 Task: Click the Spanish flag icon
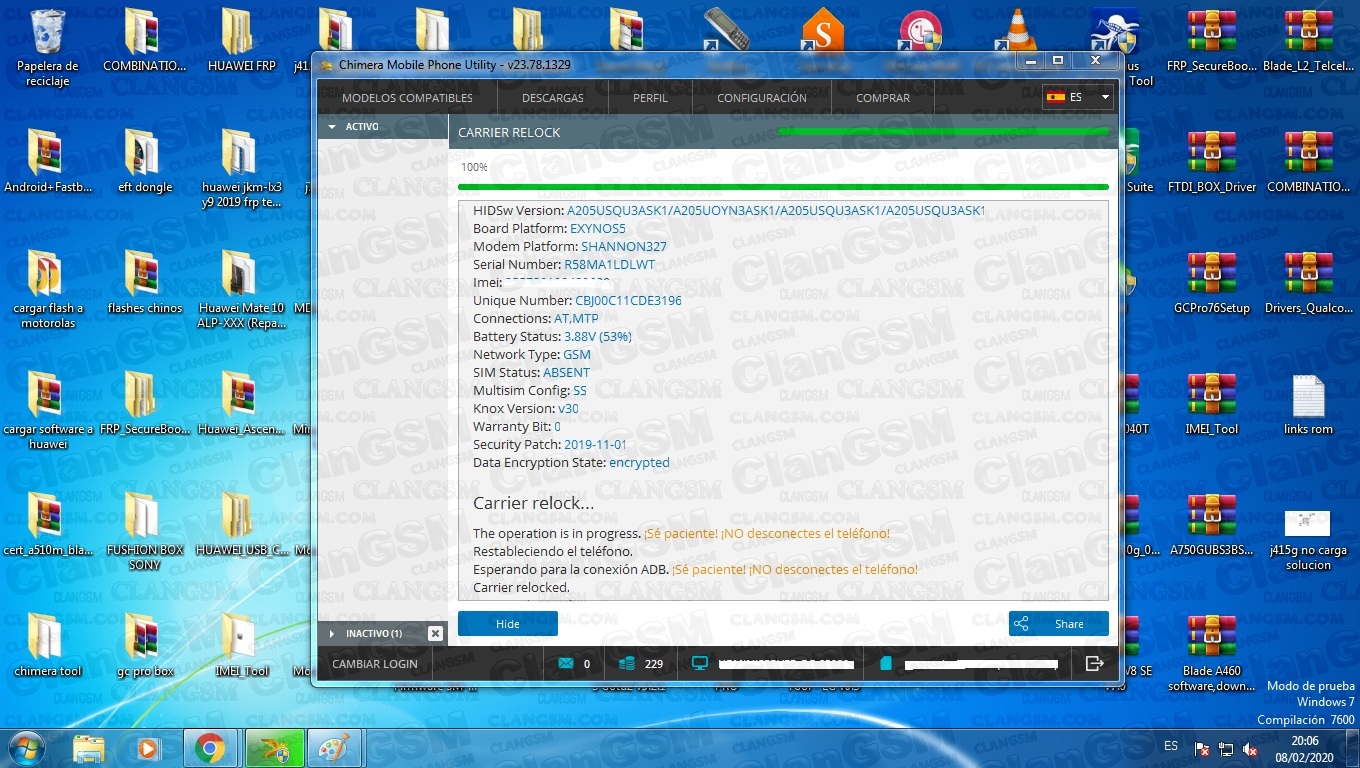1055,97
